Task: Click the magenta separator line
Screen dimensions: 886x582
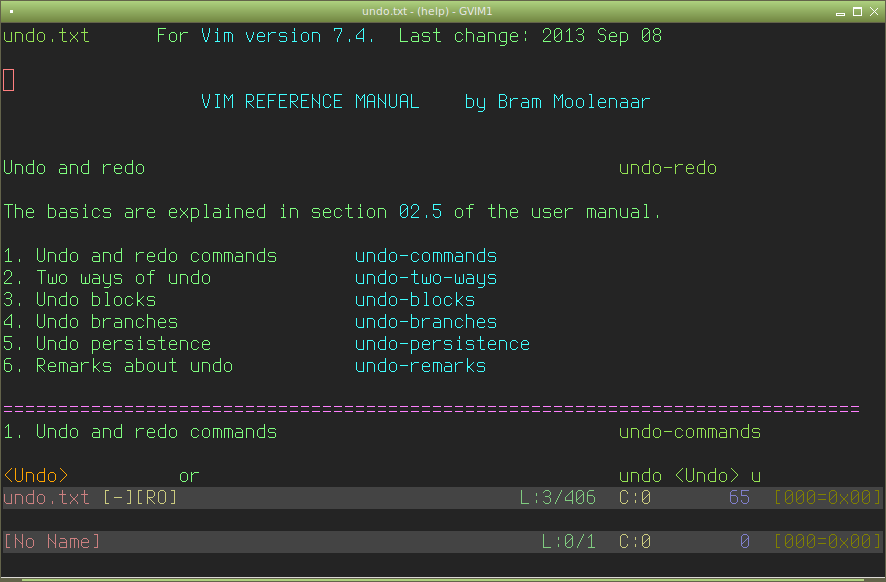Action: coord(430,409)
